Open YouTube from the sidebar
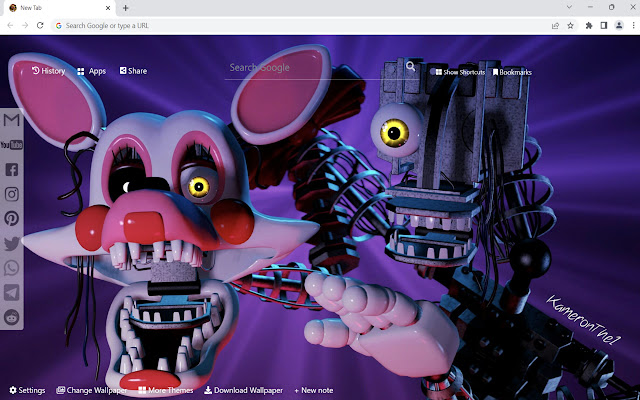The height and width of the screenshot is (400, 640). [11, 145]
